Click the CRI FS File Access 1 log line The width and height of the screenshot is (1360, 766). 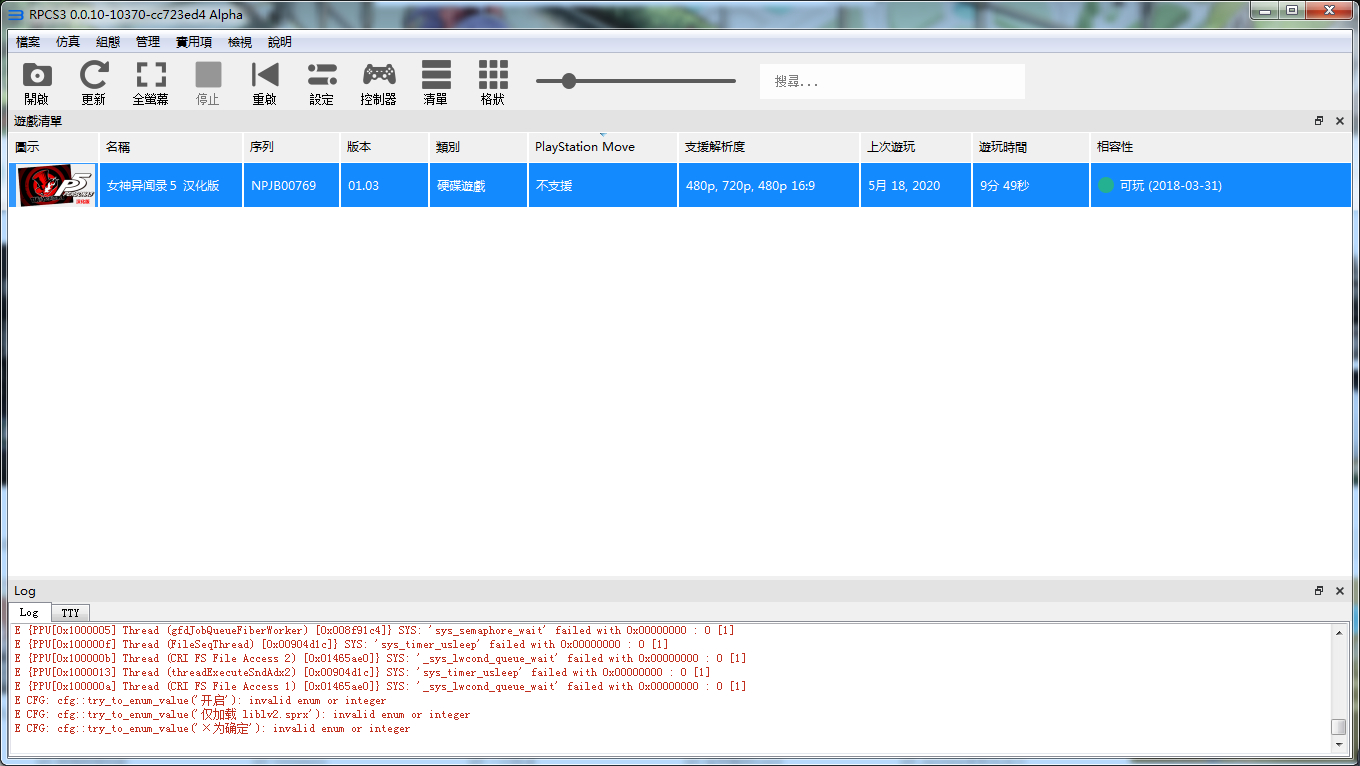click(380, 686)
